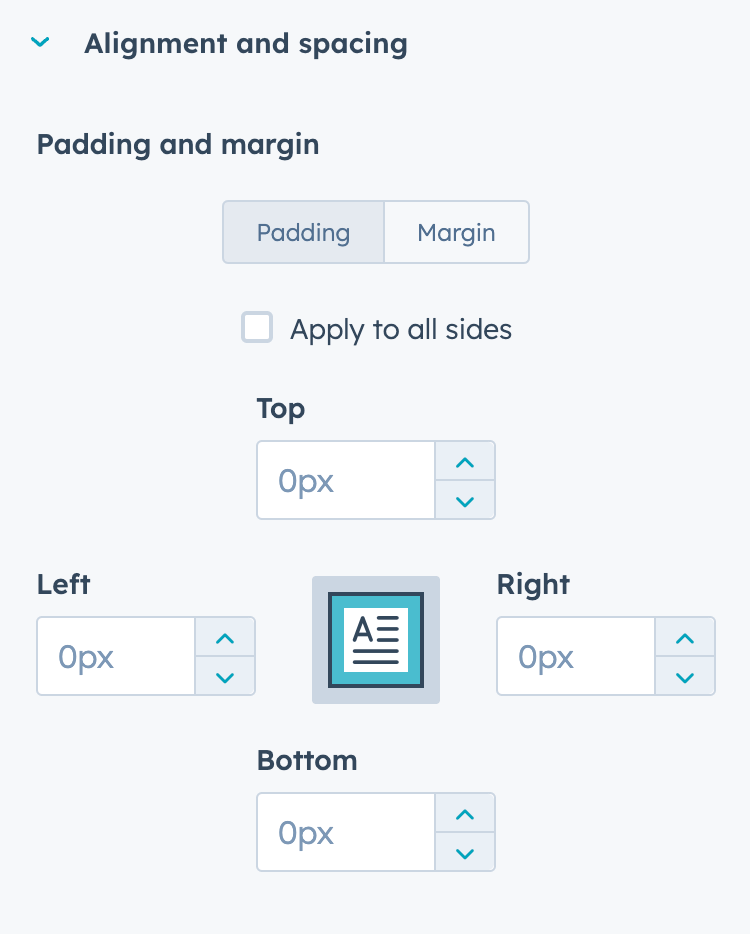750x934 pixels.
Task: Enable the Apply to all sides checkbox
Action: tap(257, 327)
